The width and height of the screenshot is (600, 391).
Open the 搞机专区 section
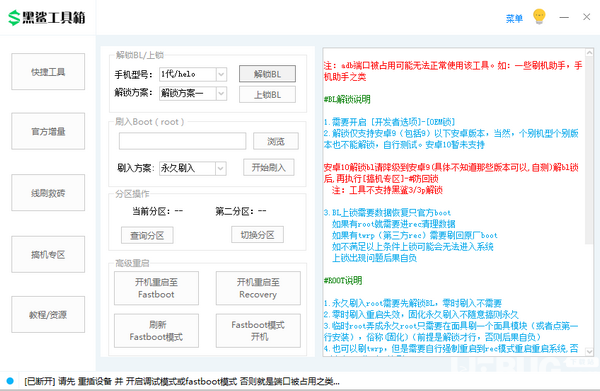[x=48, y=254]
